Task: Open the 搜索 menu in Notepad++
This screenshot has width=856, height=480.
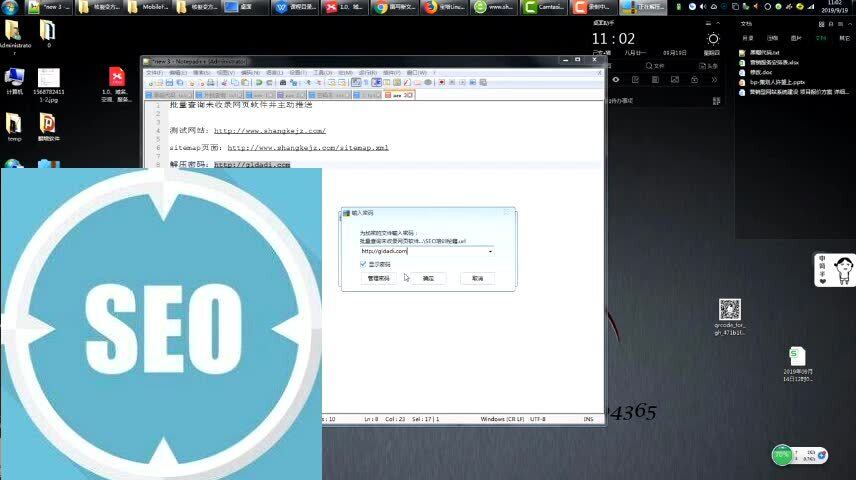Action: click(201, 73)
